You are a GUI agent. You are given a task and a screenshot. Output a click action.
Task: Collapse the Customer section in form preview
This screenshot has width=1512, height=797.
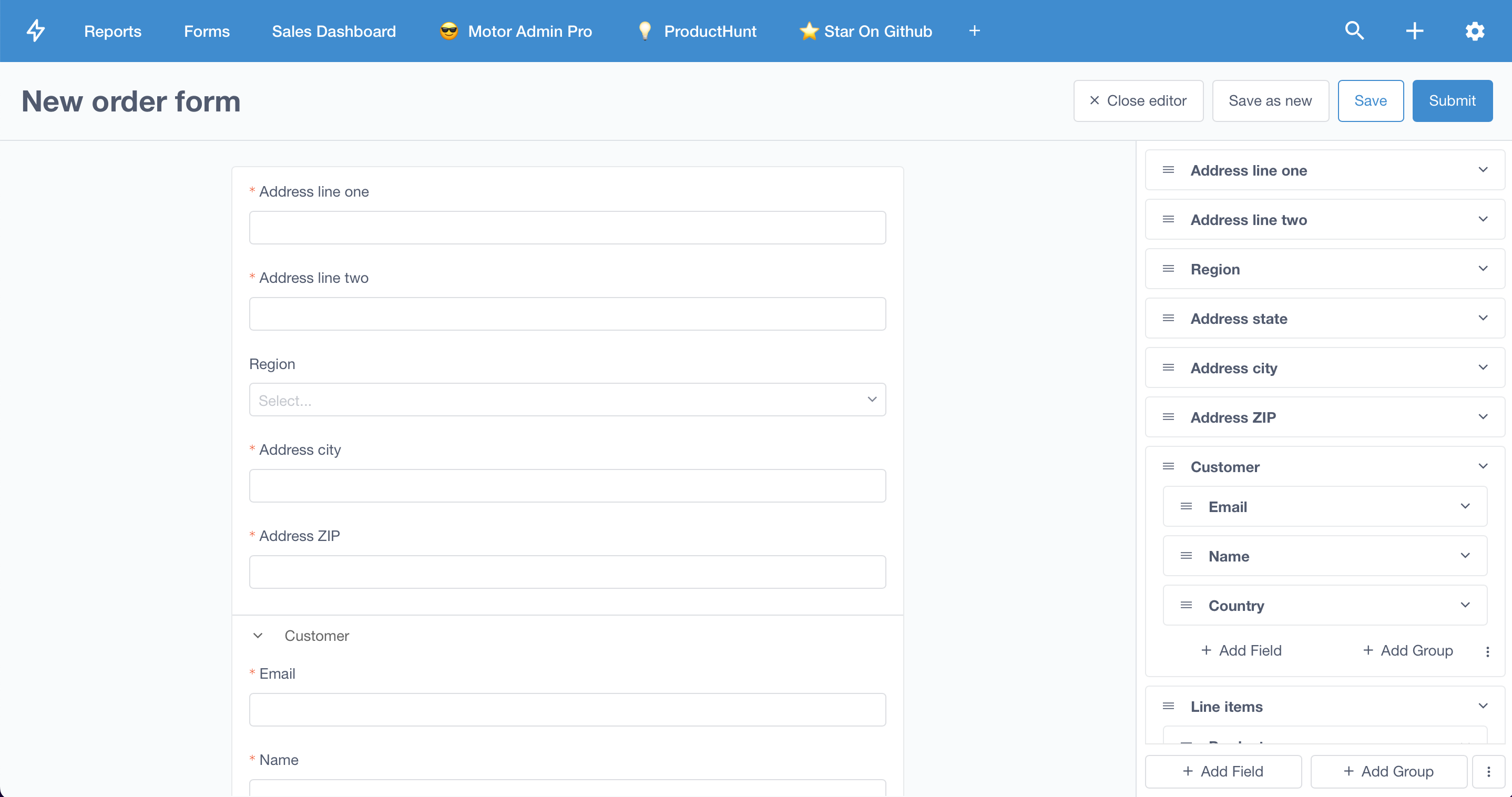258,636
